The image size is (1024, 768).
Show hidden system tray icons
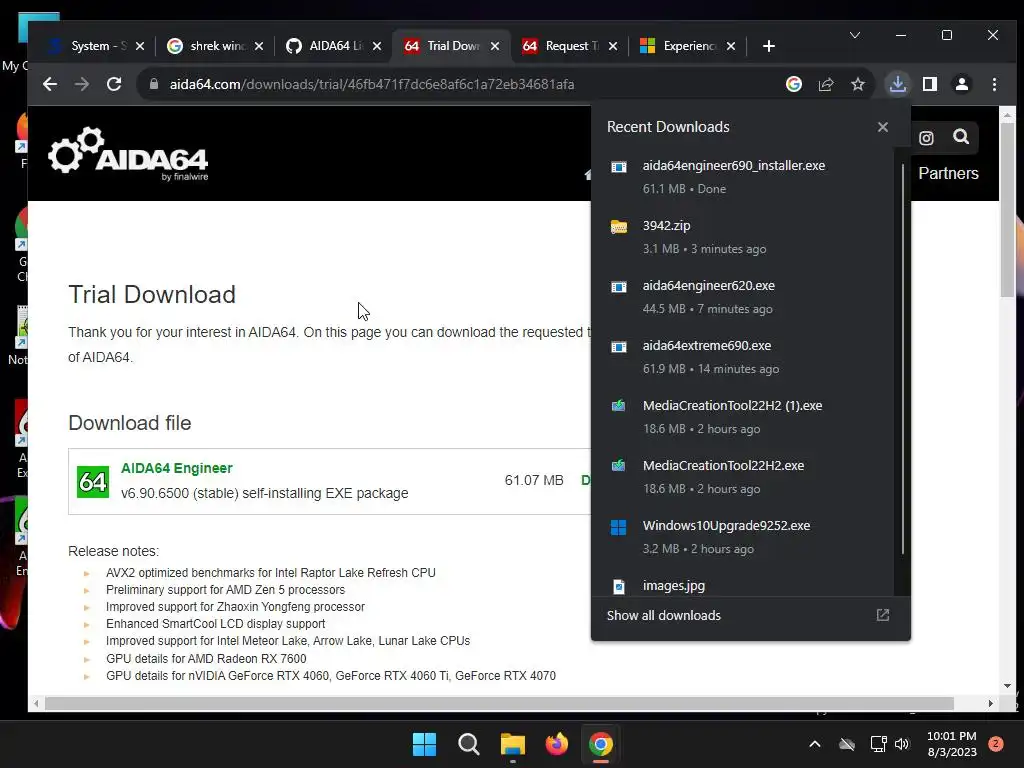click(x=814, y=744)
